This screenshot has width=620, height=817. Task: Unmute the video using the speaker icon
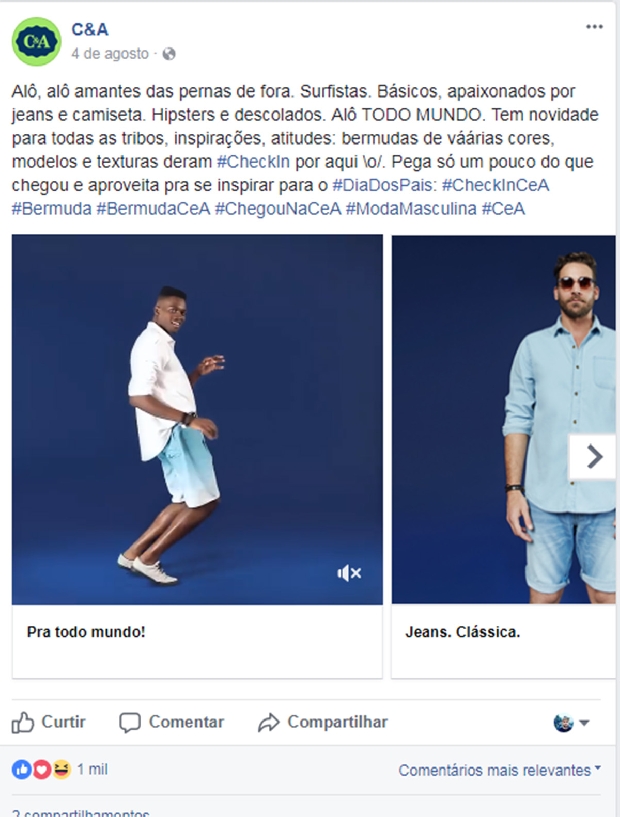coord(349,574)
